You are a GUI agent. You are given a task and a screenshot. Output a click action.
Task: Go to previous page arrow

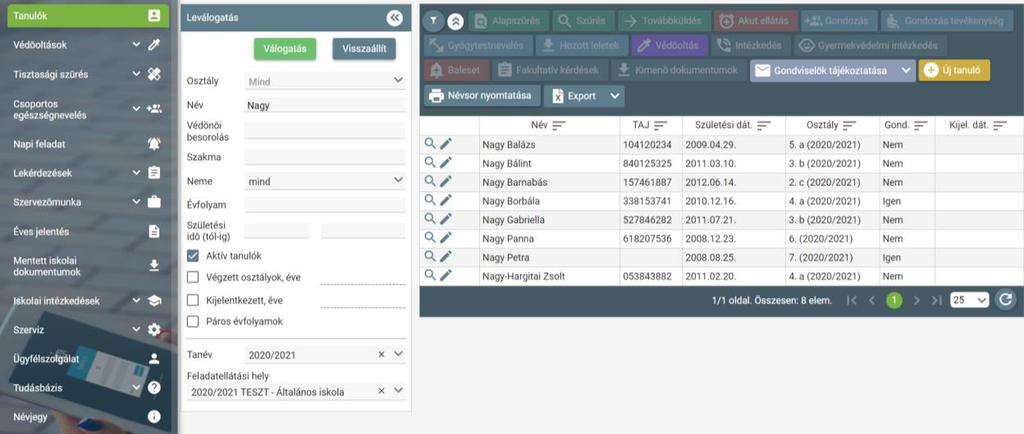[871, 300]
